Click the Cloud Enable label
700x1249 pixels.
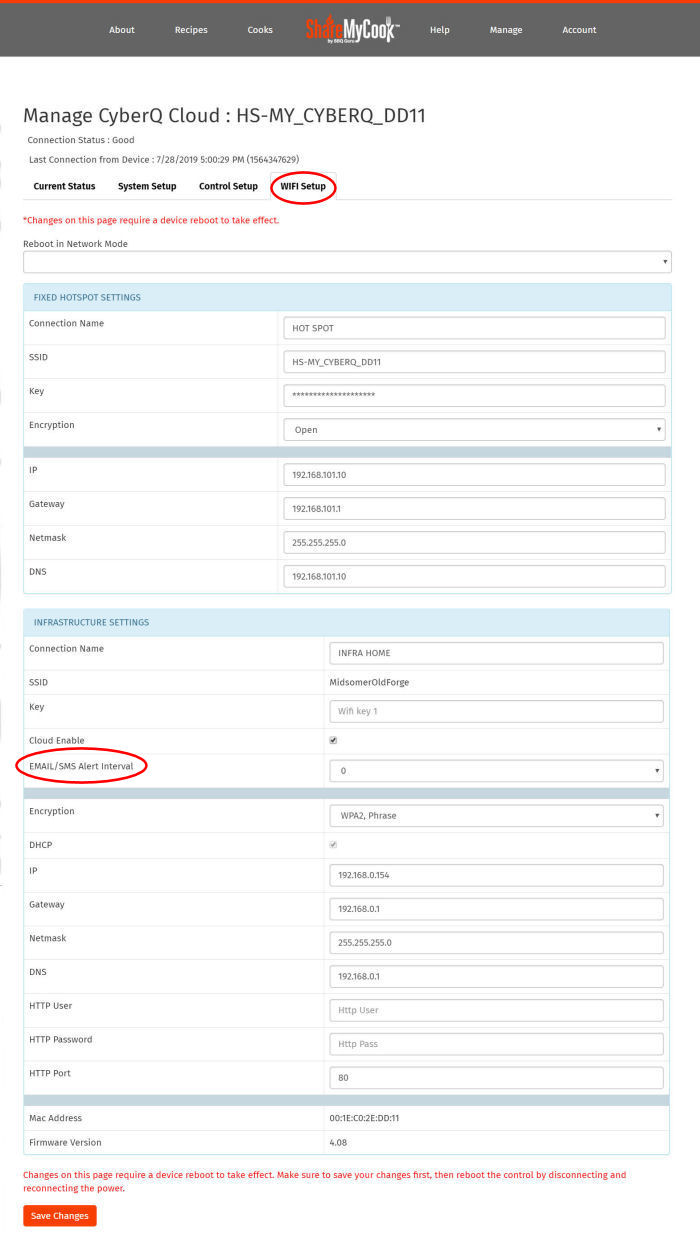pos(57,741)
